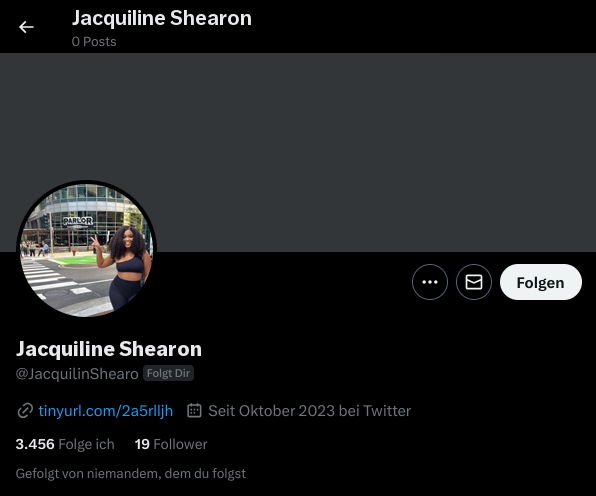This screenshot has height=496, width=596.
Task: Open the 19 Follower list
Action: pos(171,444)
